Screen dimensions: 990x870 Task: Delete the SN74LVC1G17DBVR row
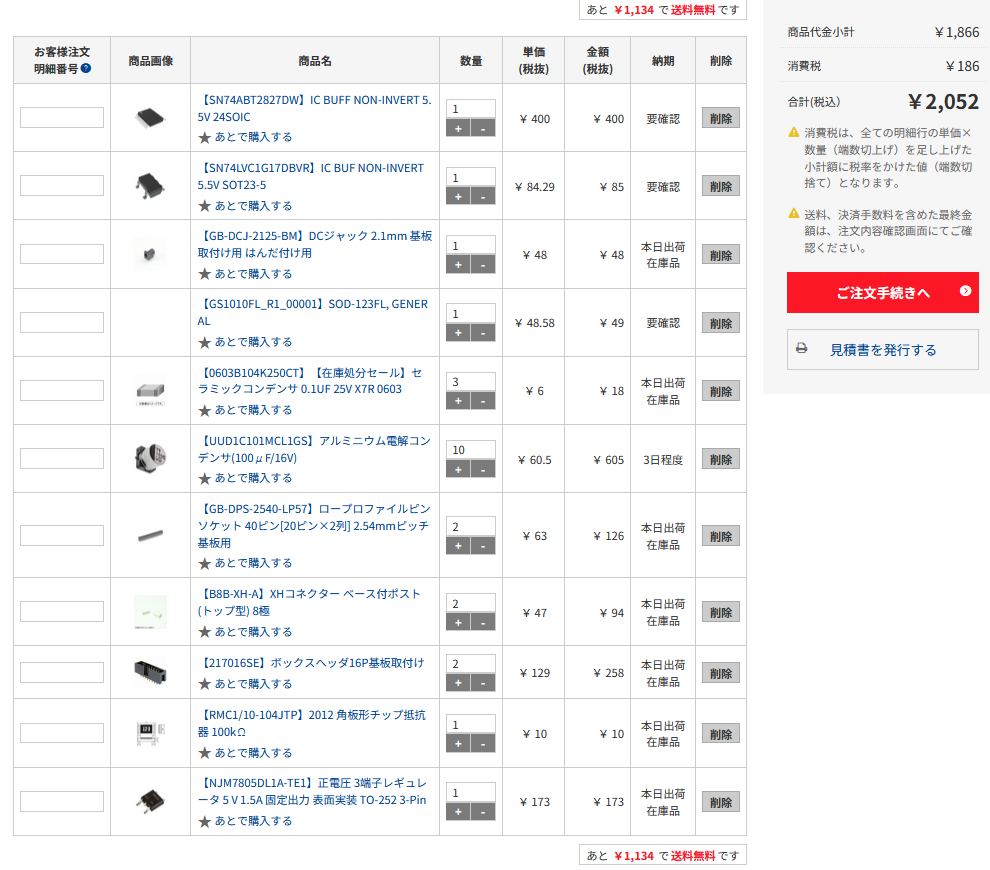[720, 186]
